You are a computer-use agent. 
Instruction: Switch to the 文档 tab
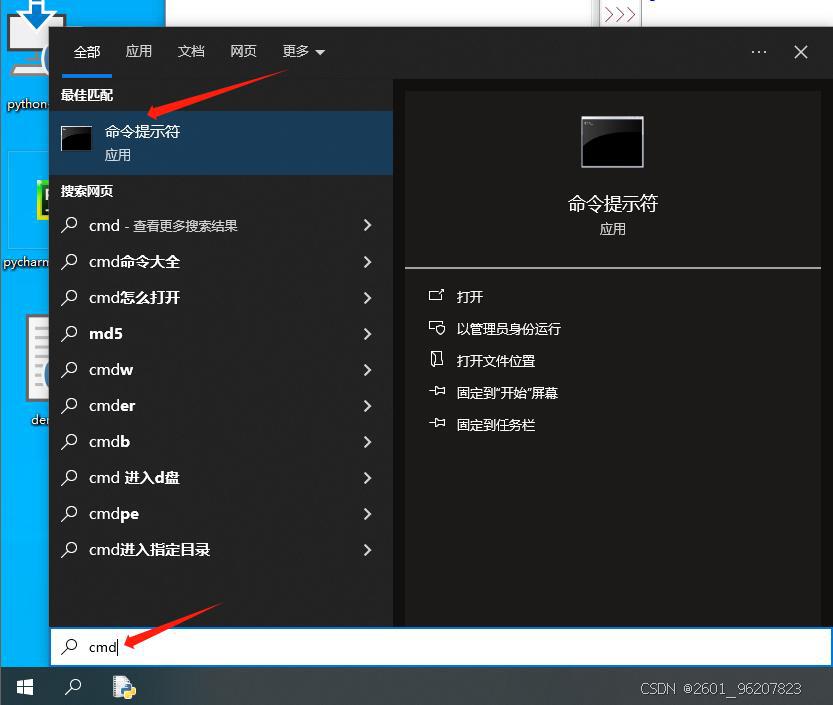pyautogui.click(x=191, y=52)
